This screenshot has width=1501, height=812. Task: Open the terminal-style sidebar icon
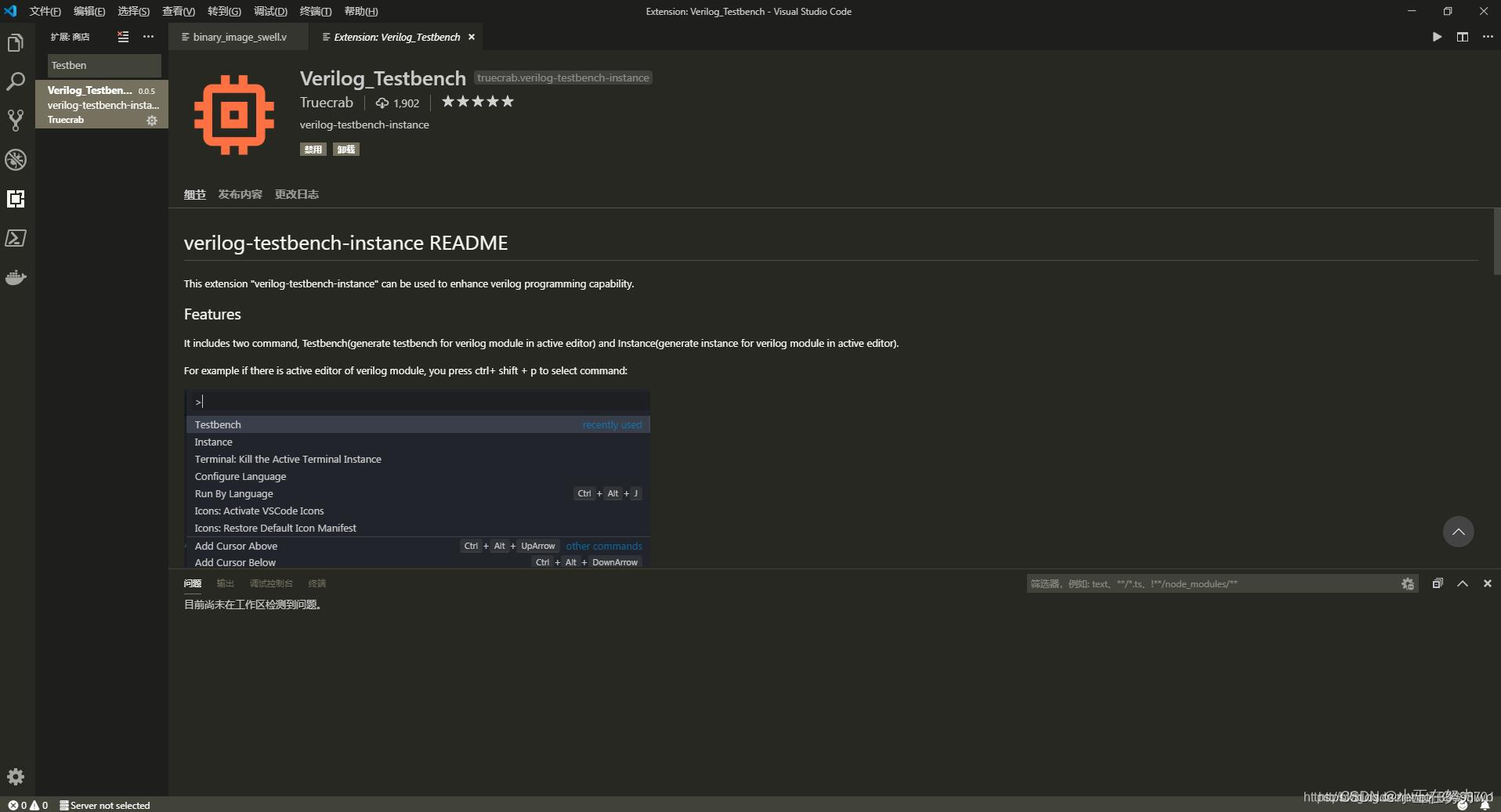tap(16, 238)
